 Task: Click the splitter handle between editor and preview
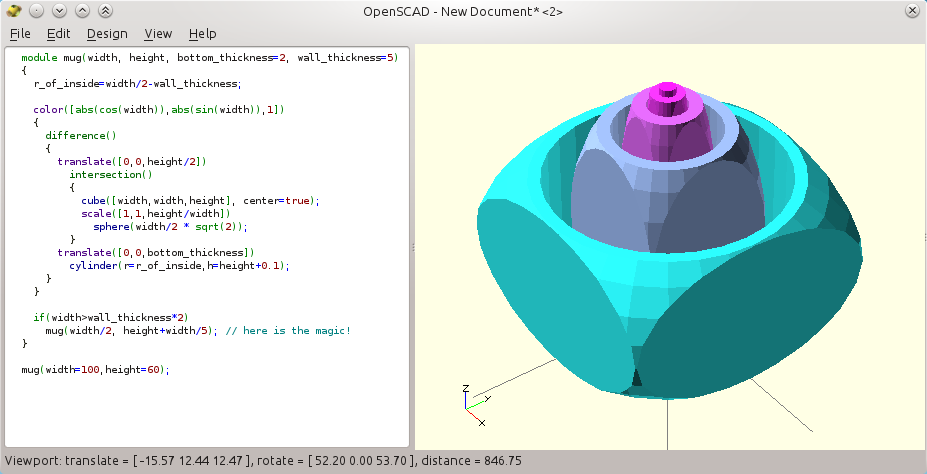(413, 246)
